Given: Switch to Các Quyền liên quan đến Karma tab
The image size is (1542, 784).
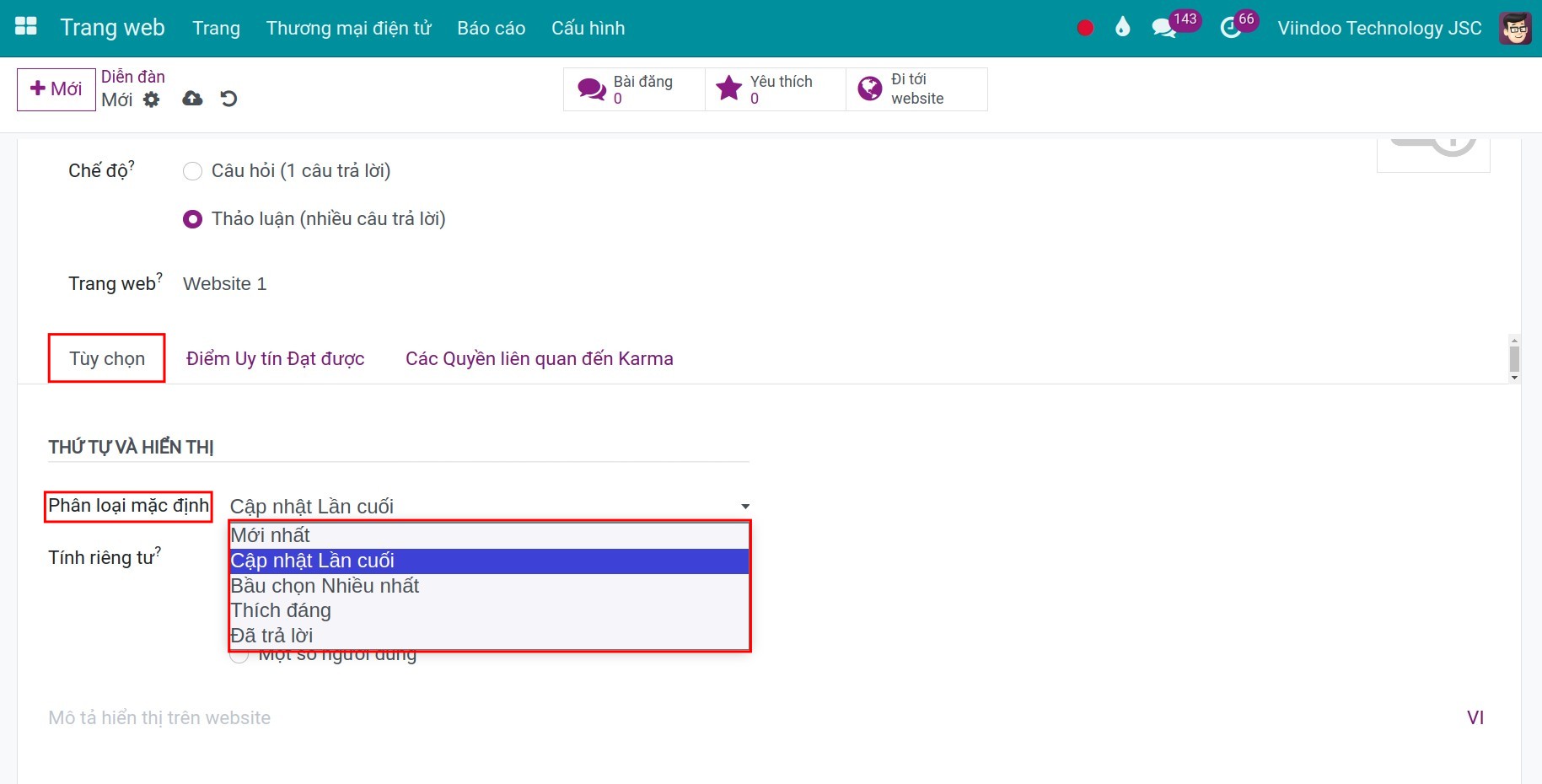Looking at the screenshot, I should coord(540,358).
